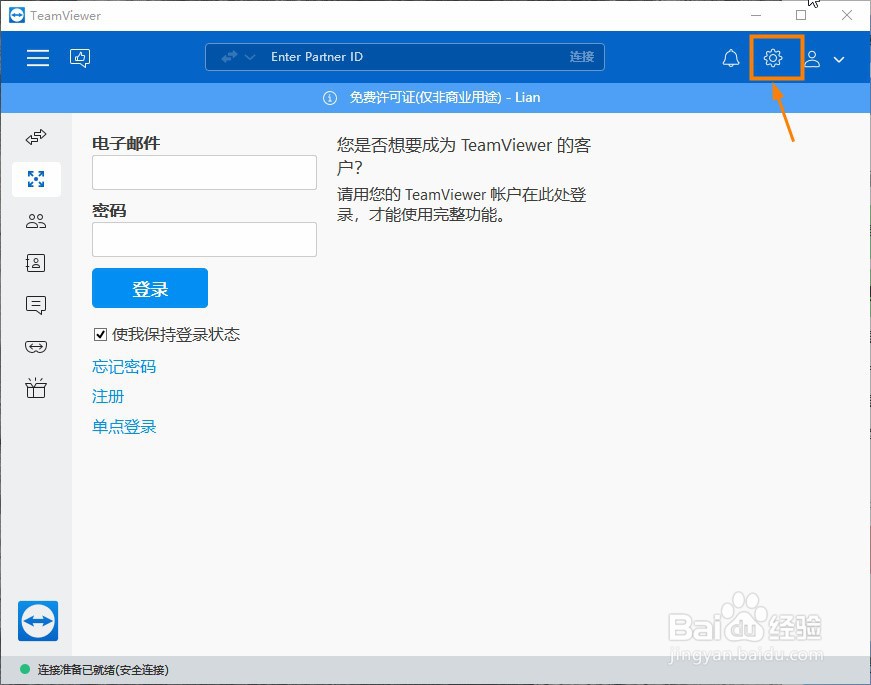The image size is (871, 685).
Task: Click the 忘记密码 link
Action: pos(124,367)
